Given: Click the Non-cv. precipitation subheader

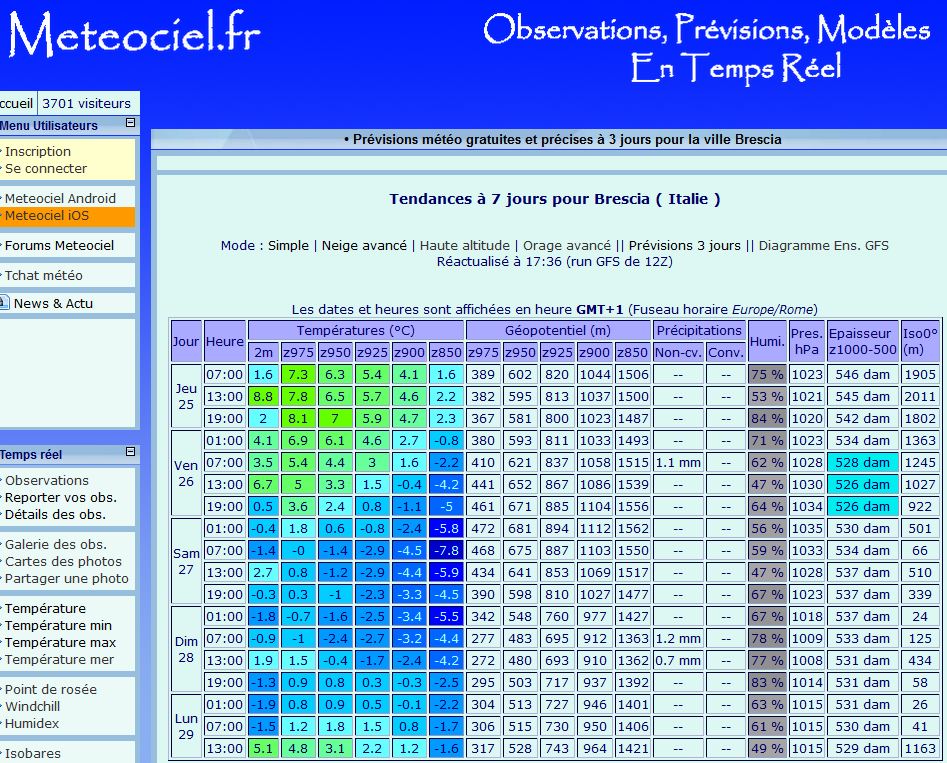Looking at the screenshot, I should point(678,352).
